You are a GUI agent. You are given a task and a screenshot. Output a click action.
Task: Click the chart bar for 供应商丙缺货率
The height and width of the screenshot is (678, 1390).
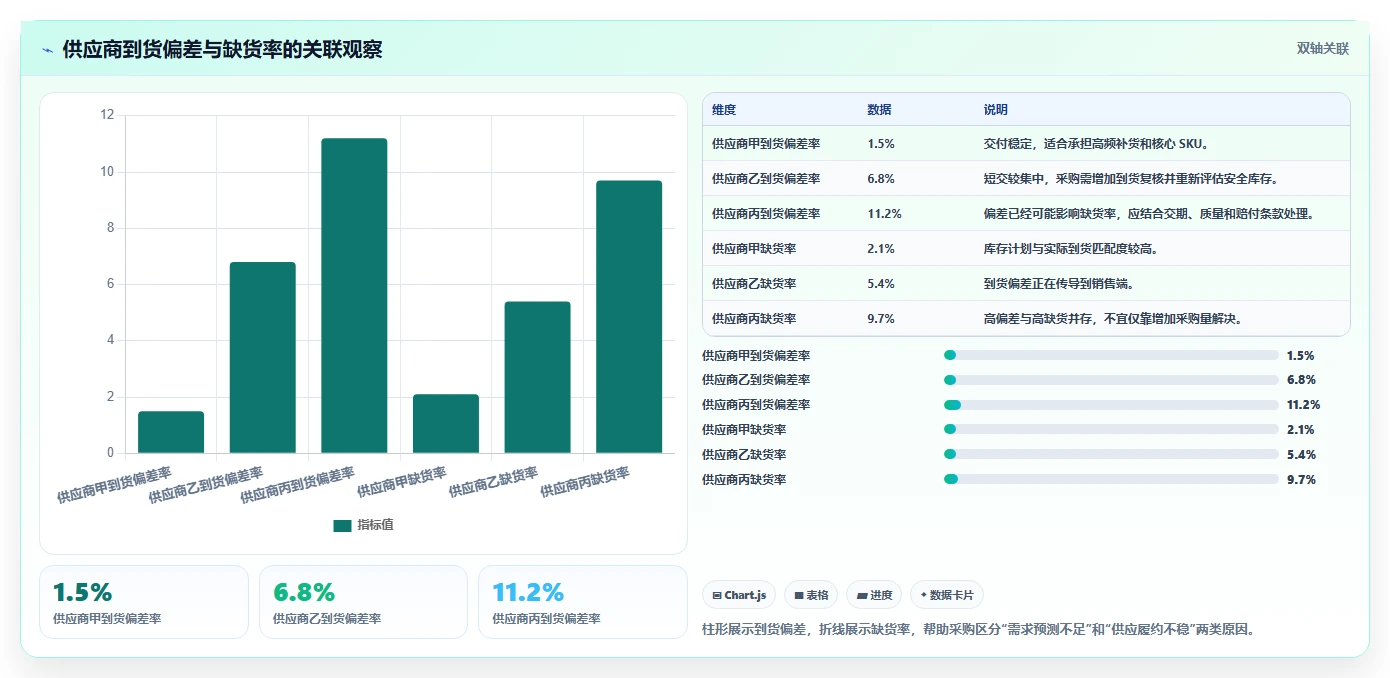click(x=629, y=316)
